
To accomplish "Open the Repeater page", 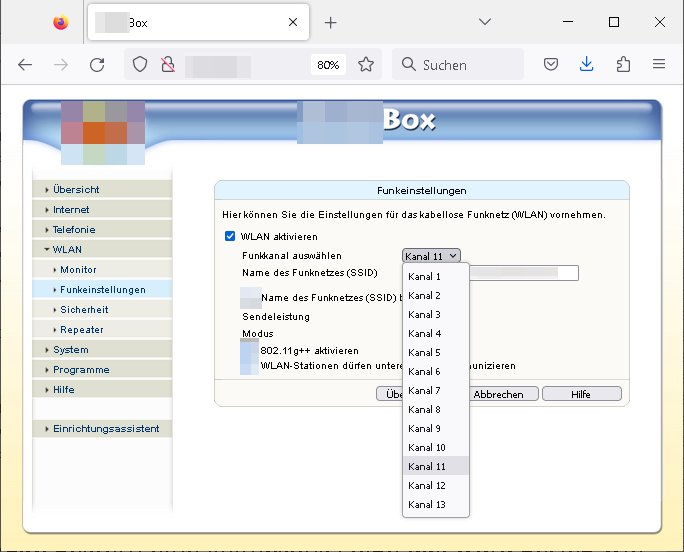I will pyautogui.click(x=102, y=330).
